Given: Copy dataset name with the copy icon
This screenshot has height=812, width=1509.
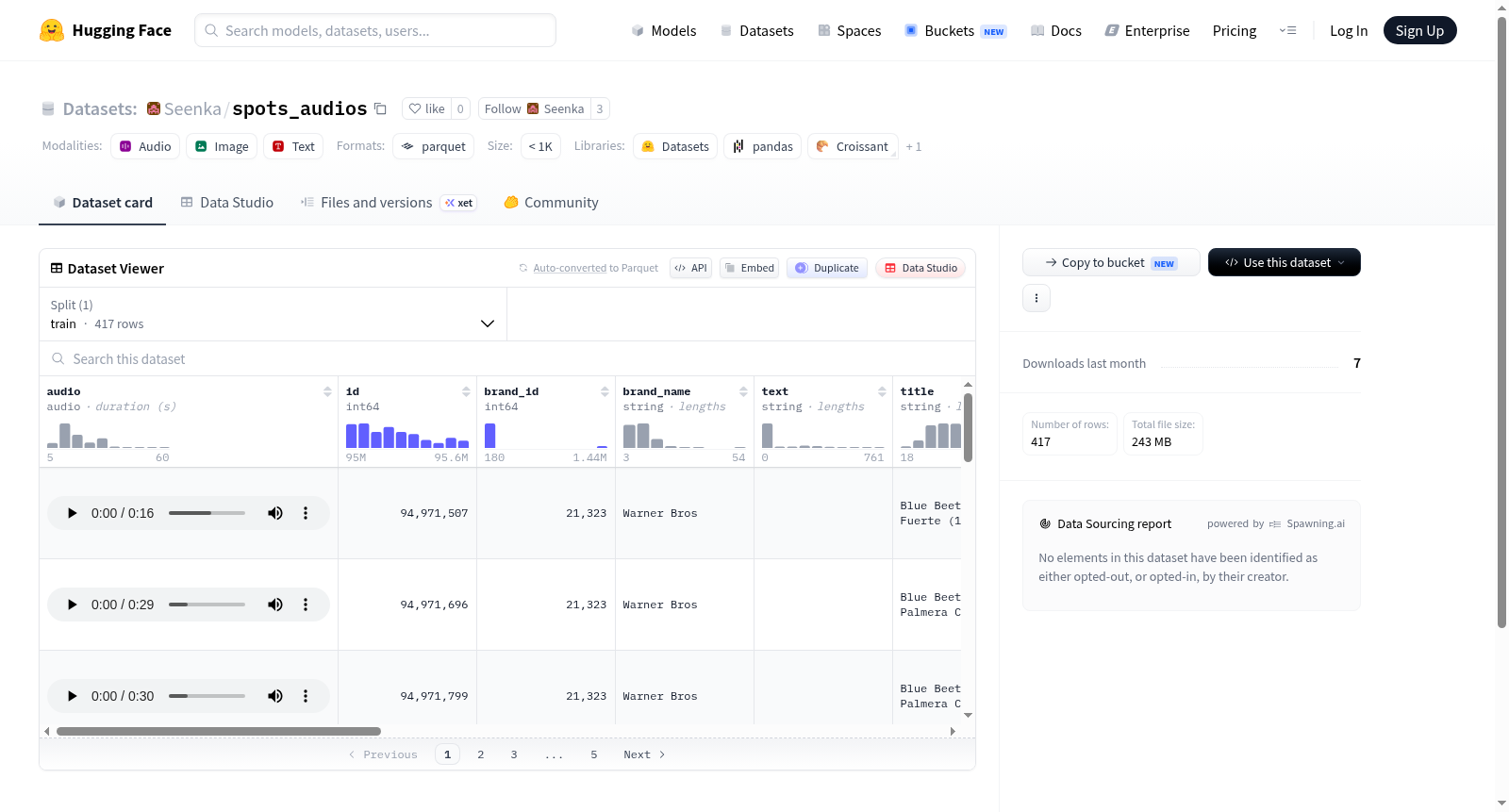Looking at the screenshot, I should [x=380, y=108].
